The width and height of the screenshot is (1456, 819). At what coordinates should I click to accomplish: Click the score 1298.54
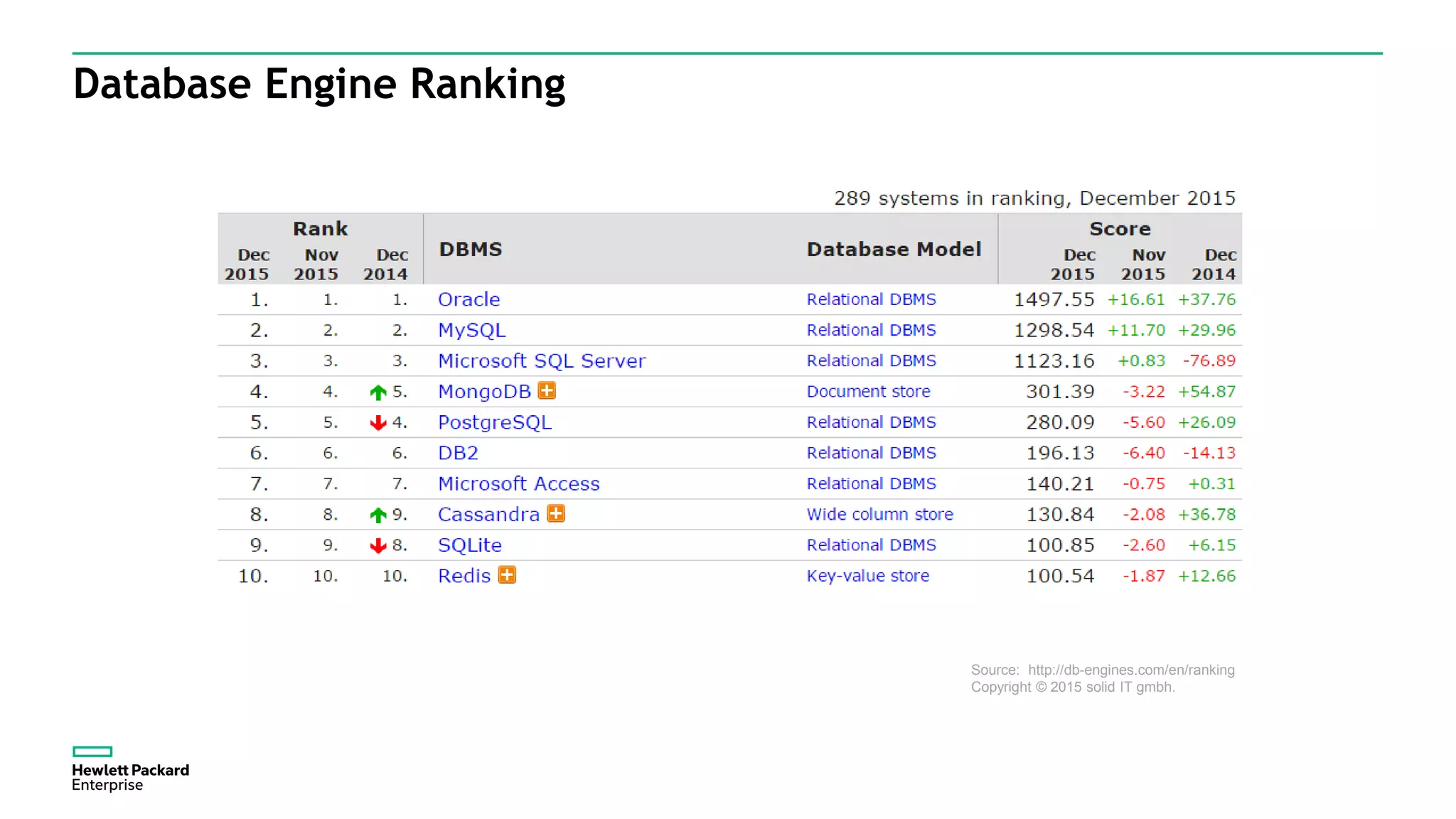1054,330
